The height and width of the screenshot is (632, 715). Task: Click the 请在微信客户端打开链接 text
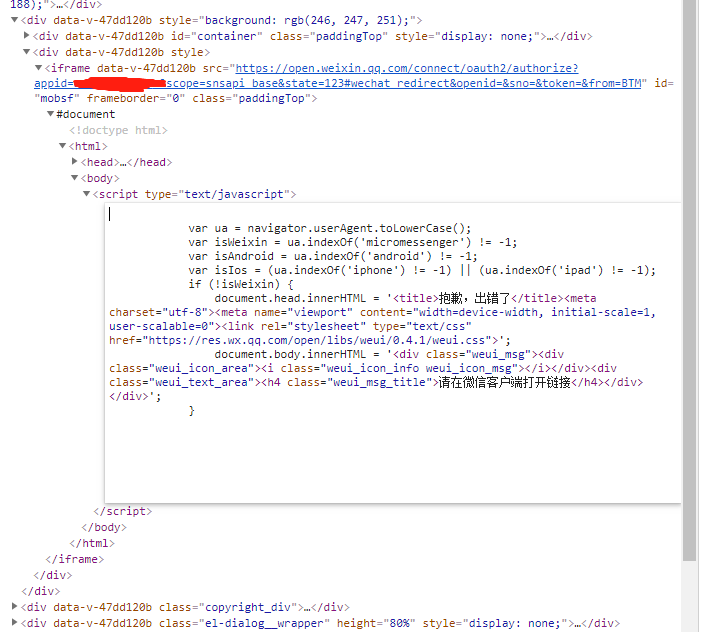[x=505, y=383]
